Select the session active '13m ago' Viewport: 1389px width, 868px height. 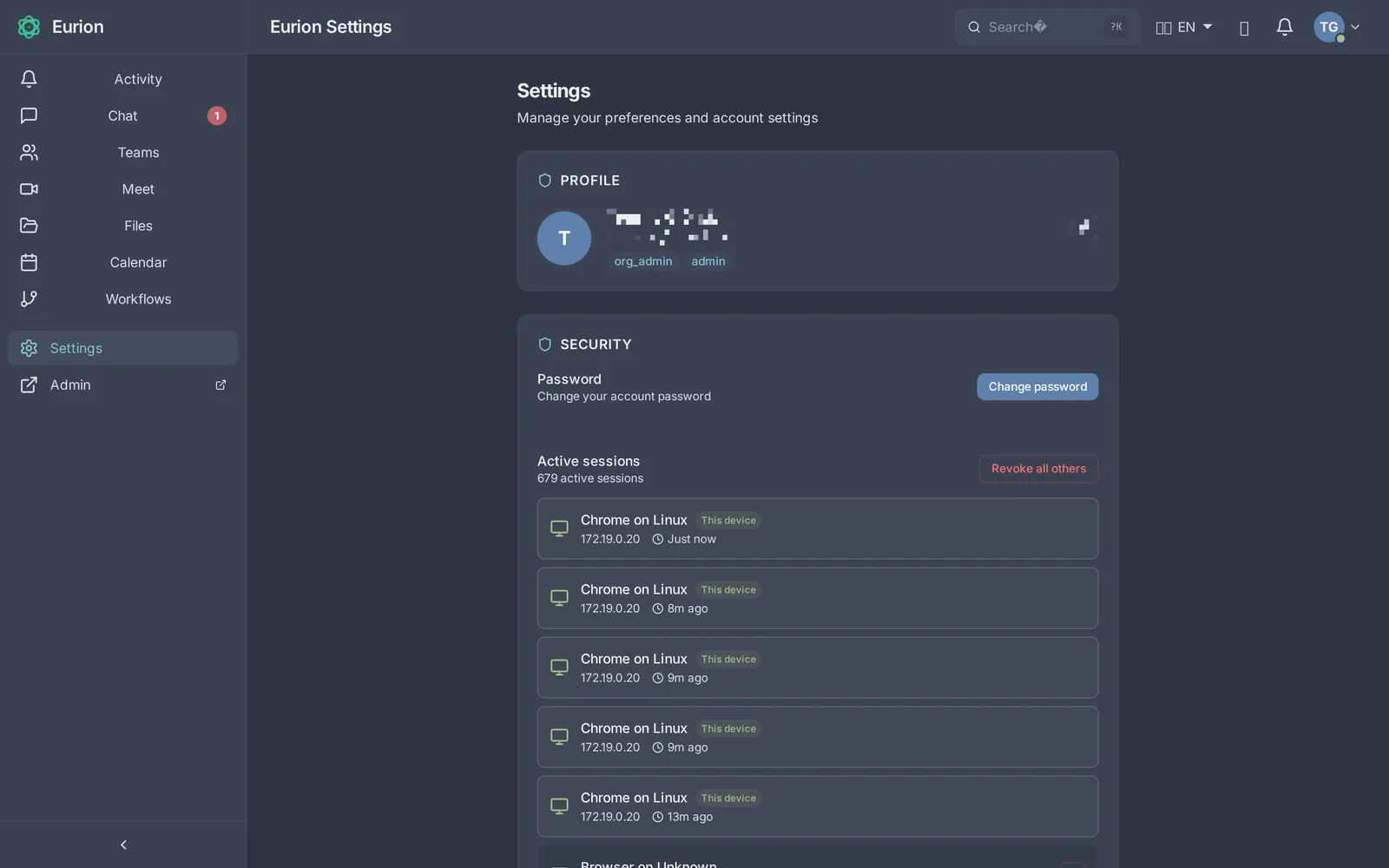(x=818, y=806)
